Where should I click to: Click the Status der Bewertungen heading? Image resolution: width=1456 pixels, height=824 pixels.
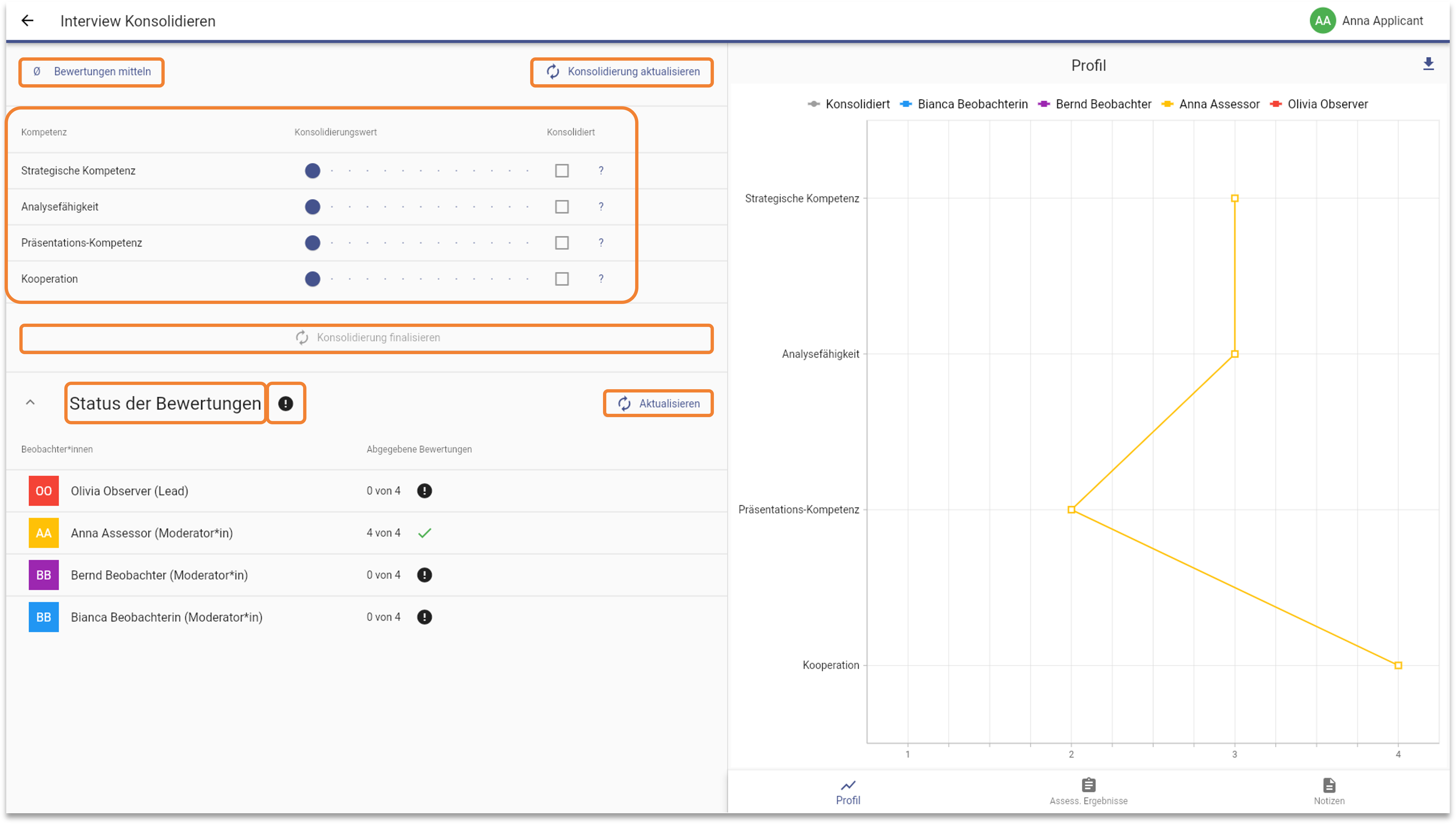(x=165, y=404)
